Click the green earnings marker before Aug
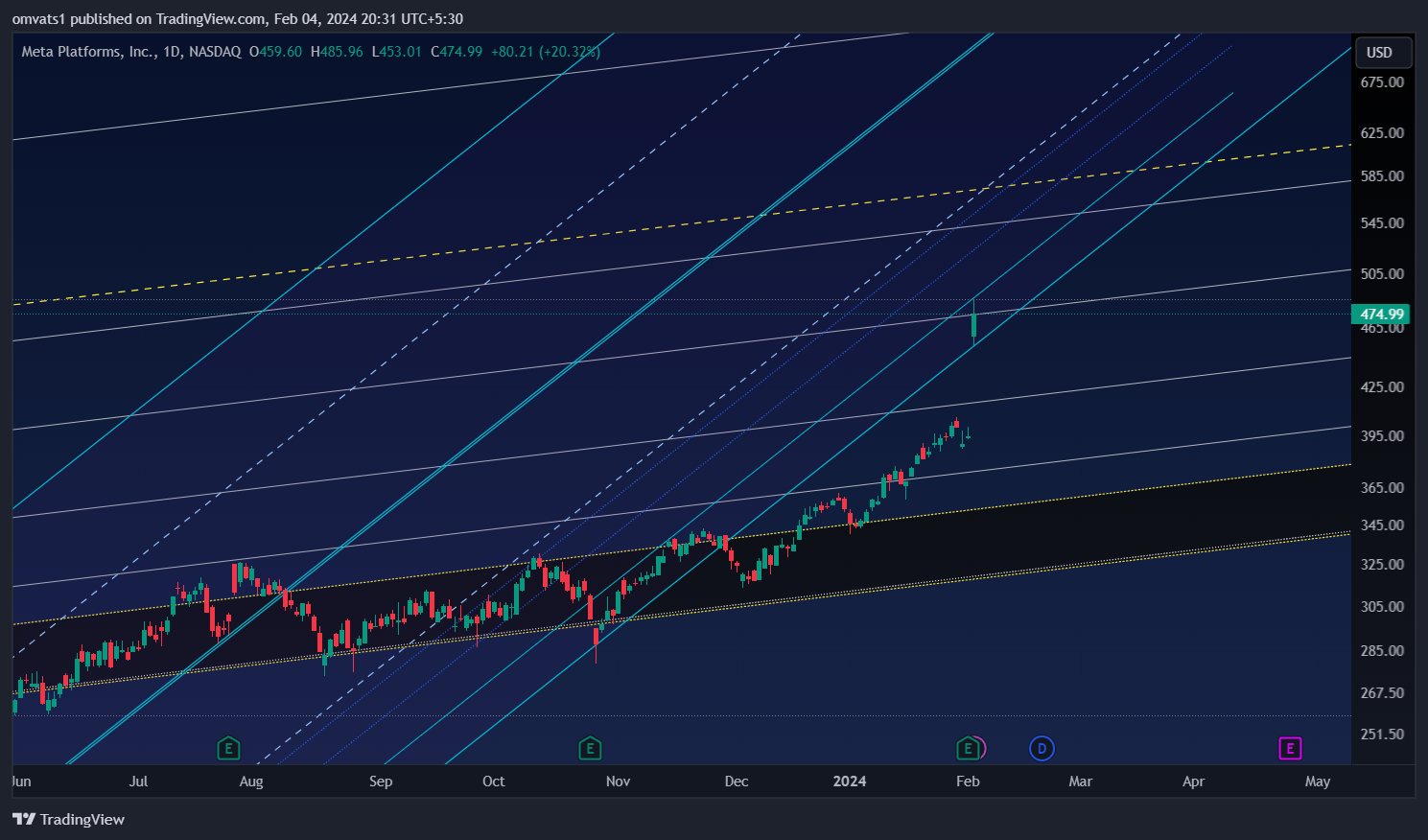This screenshot has height=840, width=1428. pyautogui.click(x=228, y=748)
